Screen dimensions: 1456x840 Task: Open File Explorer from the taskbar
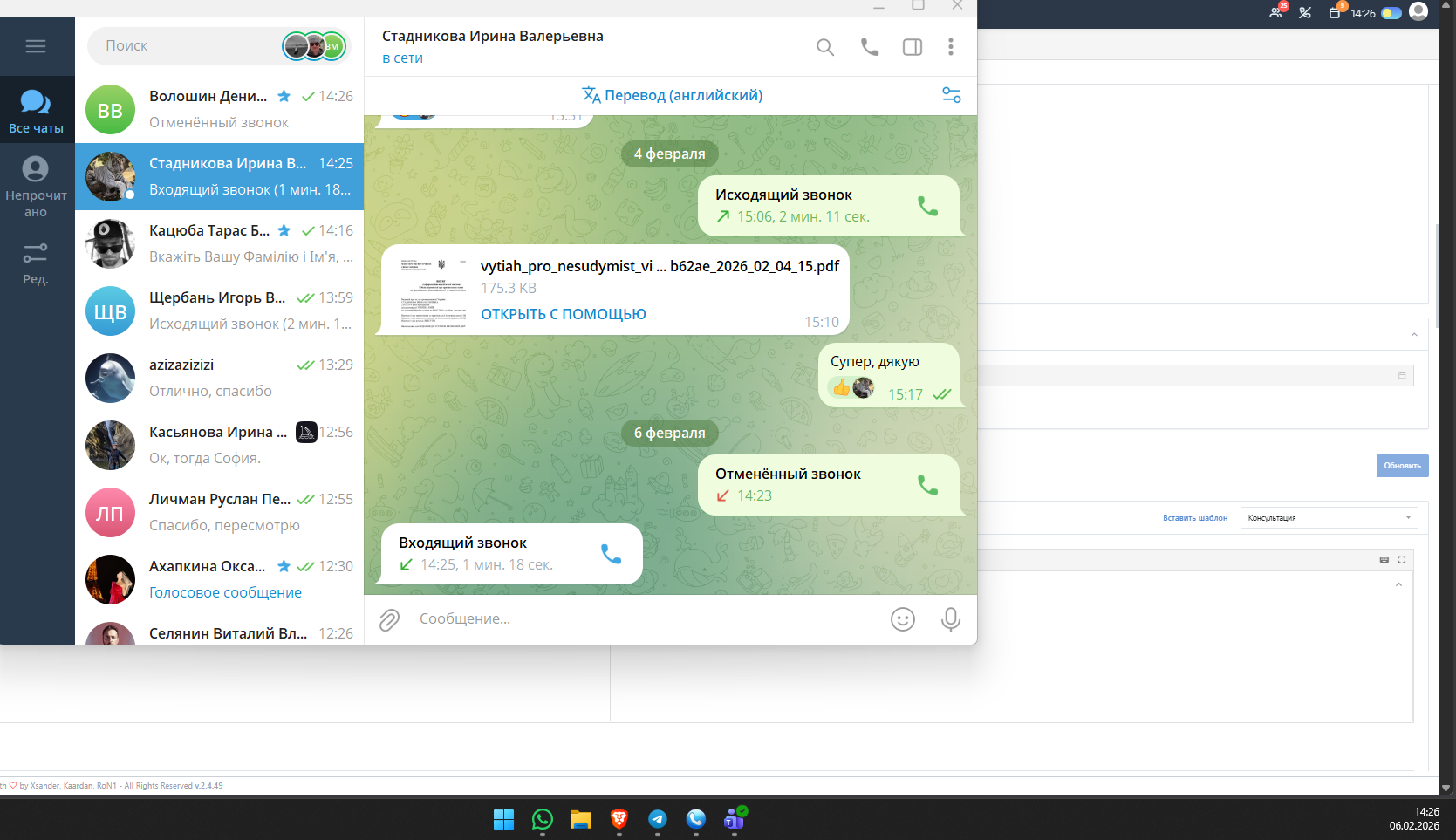(581, 819)
